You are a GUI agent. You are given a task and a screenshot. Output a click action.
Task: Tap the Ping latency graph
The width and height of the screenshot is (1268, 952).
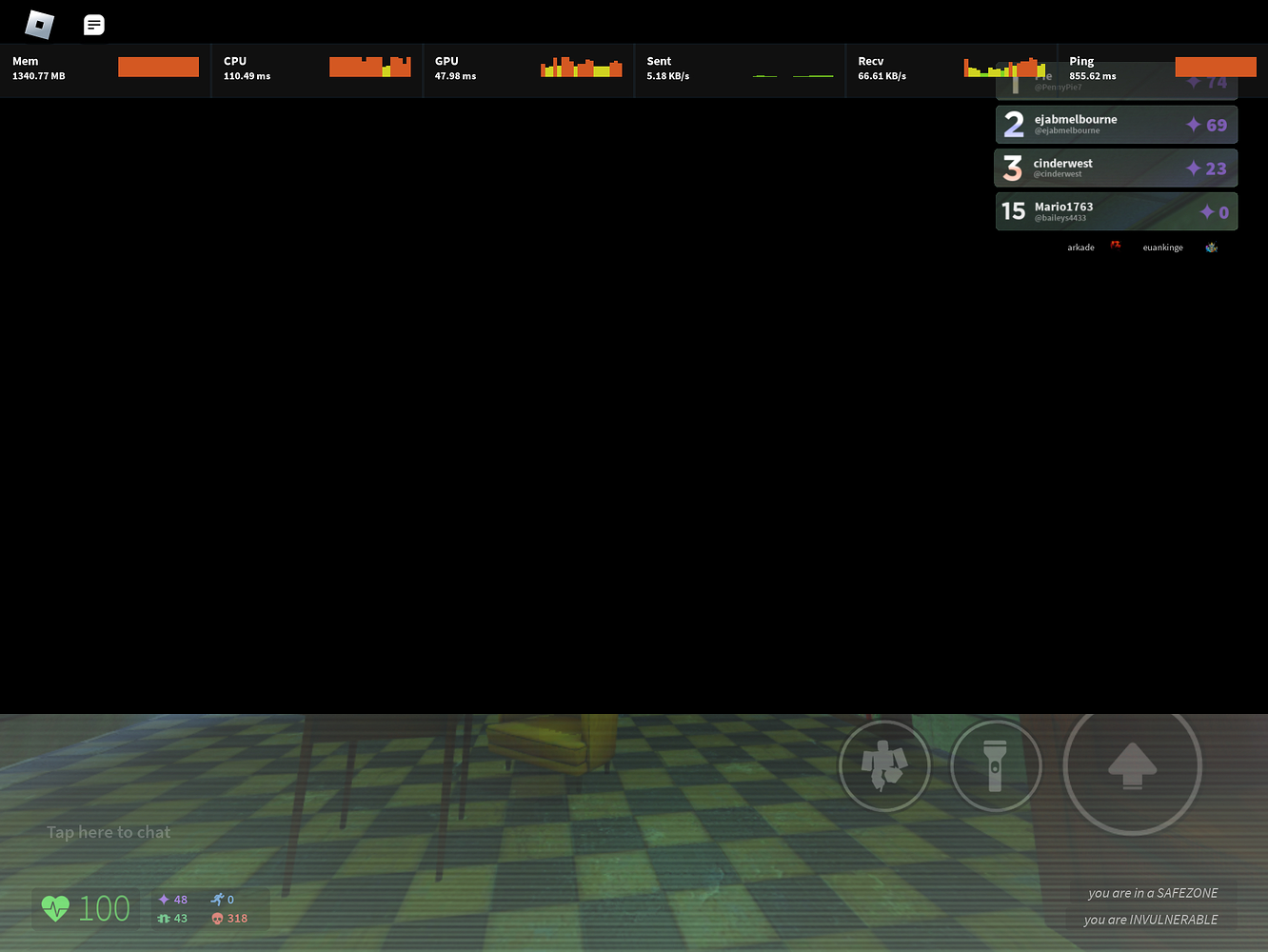pos(1216,67)
